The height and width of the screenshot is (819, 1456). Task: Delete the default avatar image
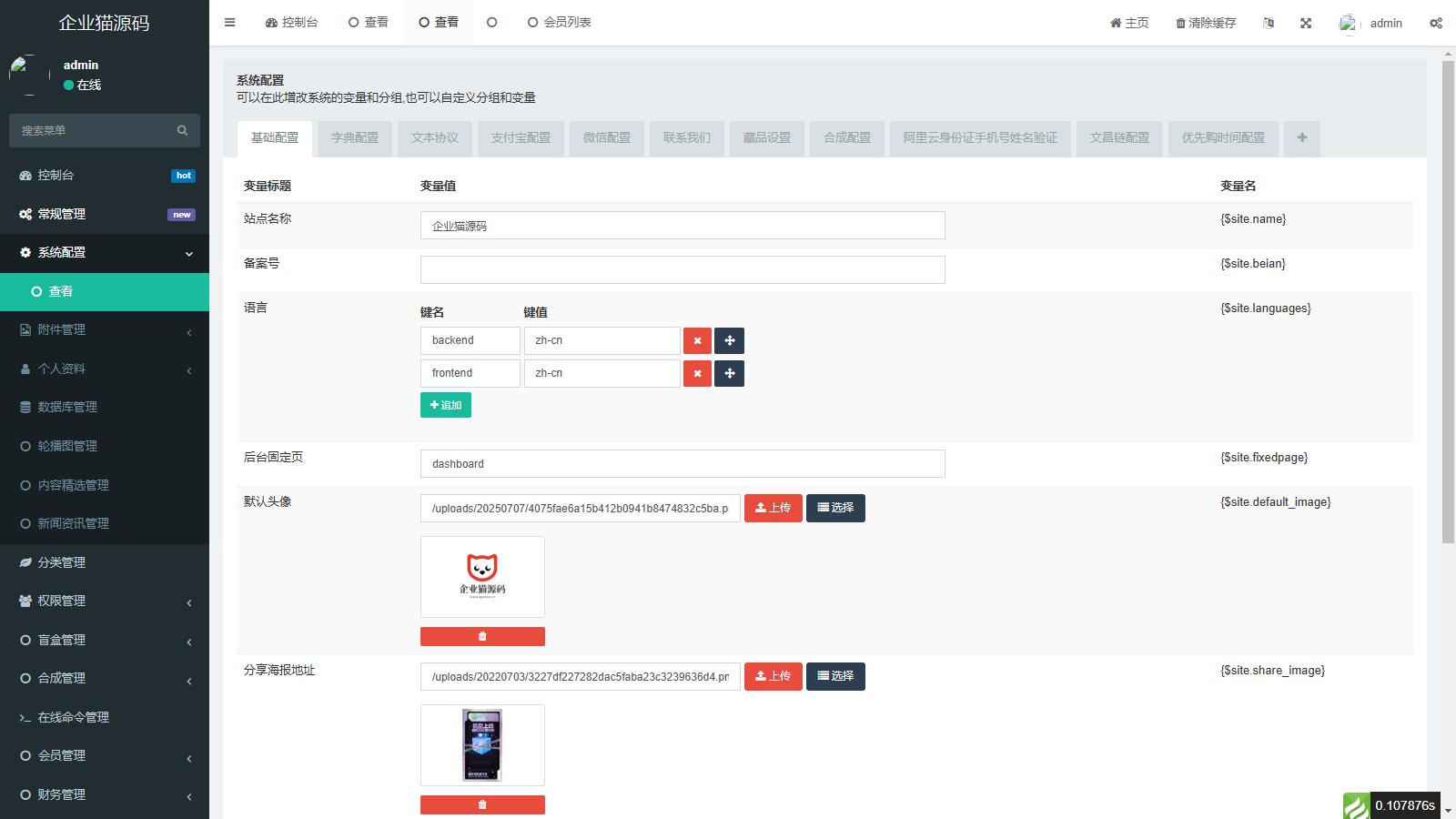tap(482, 636)
